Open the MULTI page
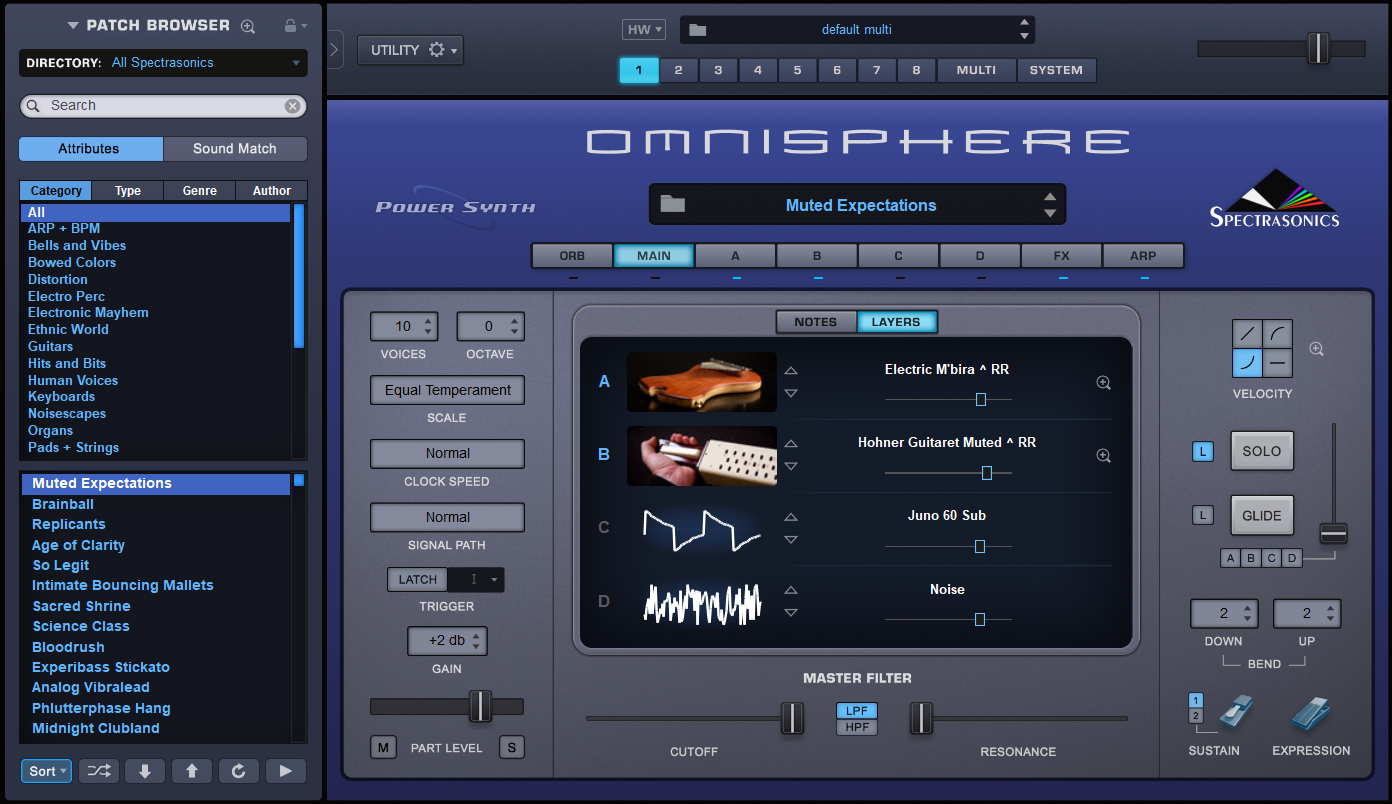This screenshot has width=1392, height=804. click(x=976, y=70)
